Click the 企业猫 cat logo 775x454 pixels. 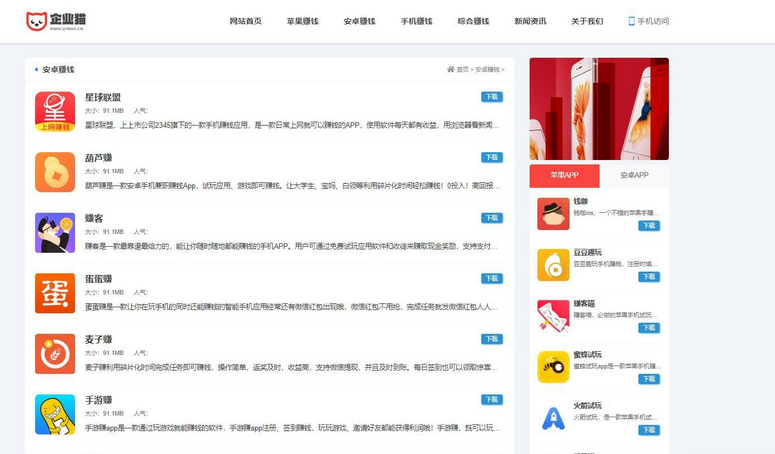pyautogui.click(x=55, y=21)
